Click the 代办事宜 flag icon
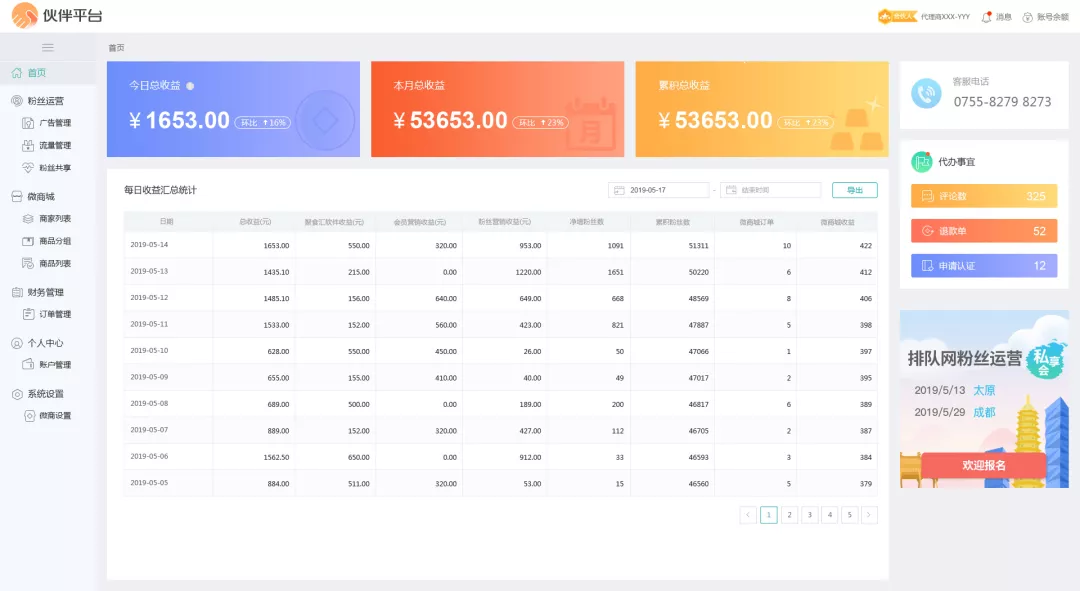The image size is (1080, 591). [x=921, y=161]
